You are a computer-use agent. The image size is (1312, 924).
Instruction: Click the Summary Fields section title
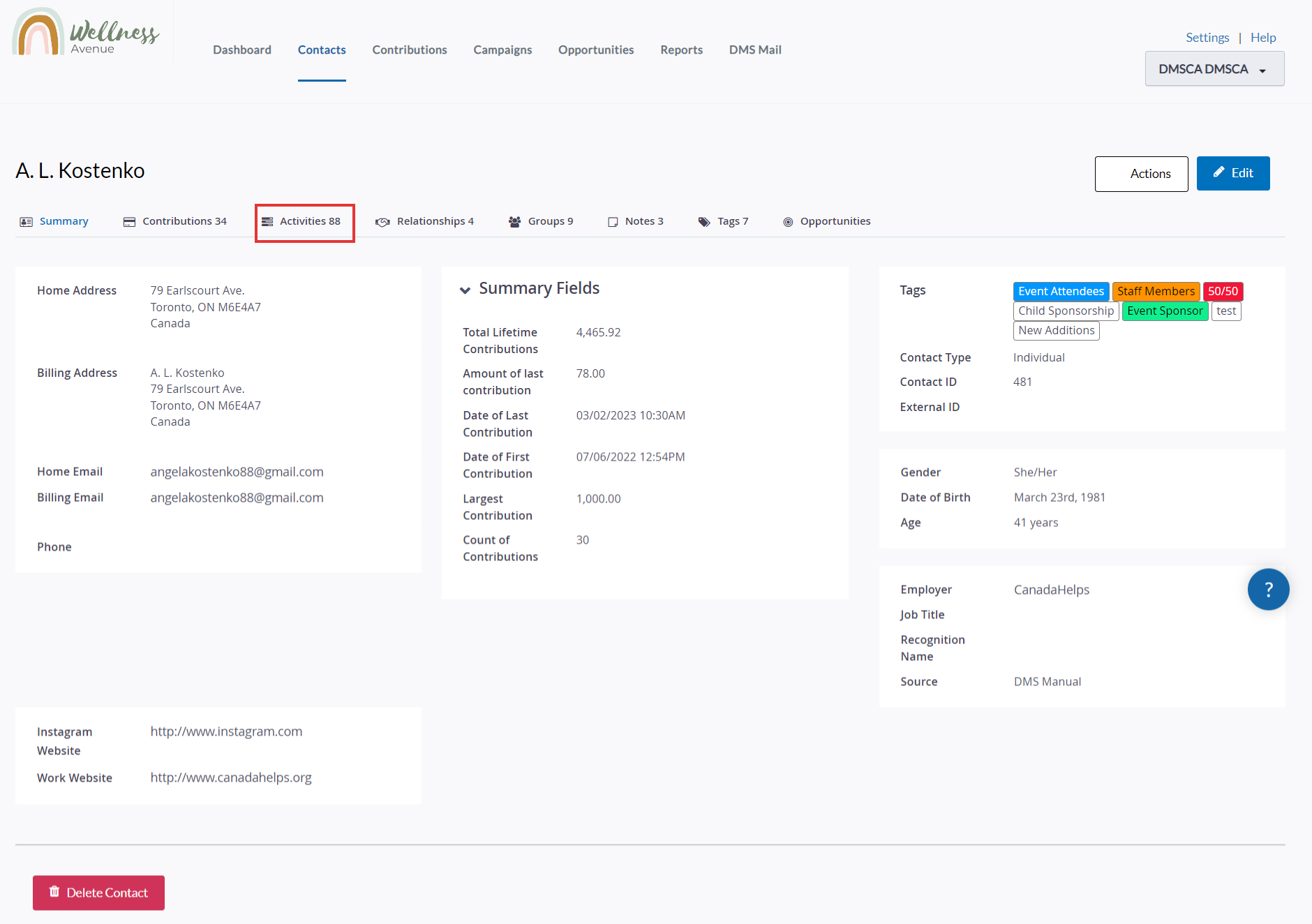pos(539,288)
